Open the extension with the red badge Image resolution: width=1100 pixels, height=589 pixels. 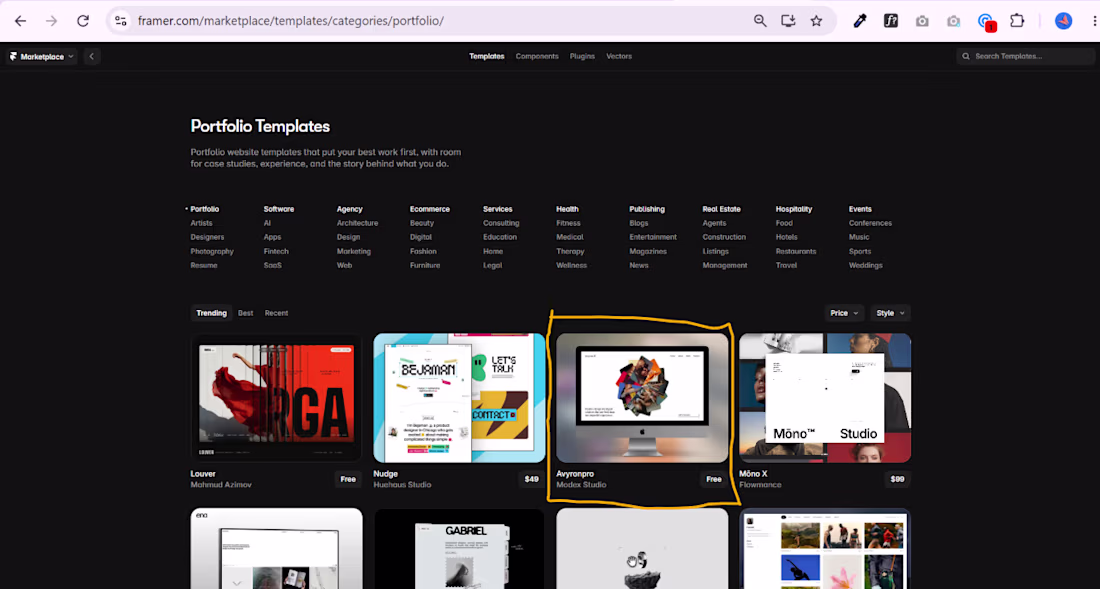pos(986,22)
